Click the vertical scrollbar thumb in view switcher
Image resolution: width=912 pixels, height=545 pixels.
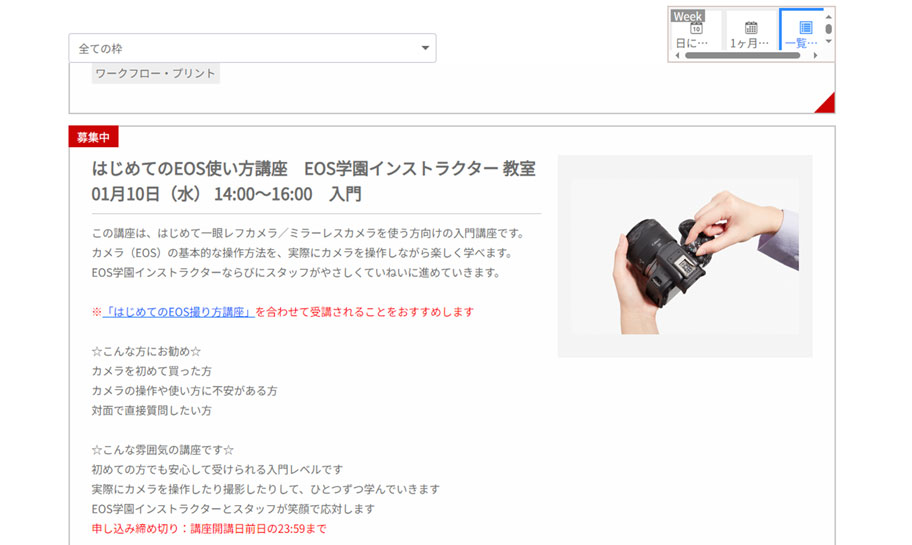[828, 28]
